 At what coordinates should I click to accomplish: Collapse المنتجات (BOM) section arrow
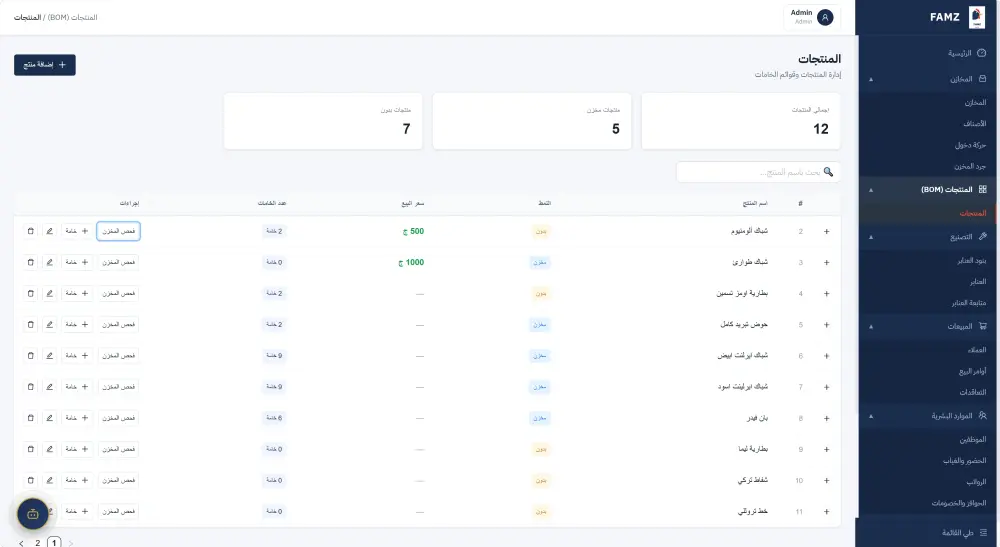871,189
